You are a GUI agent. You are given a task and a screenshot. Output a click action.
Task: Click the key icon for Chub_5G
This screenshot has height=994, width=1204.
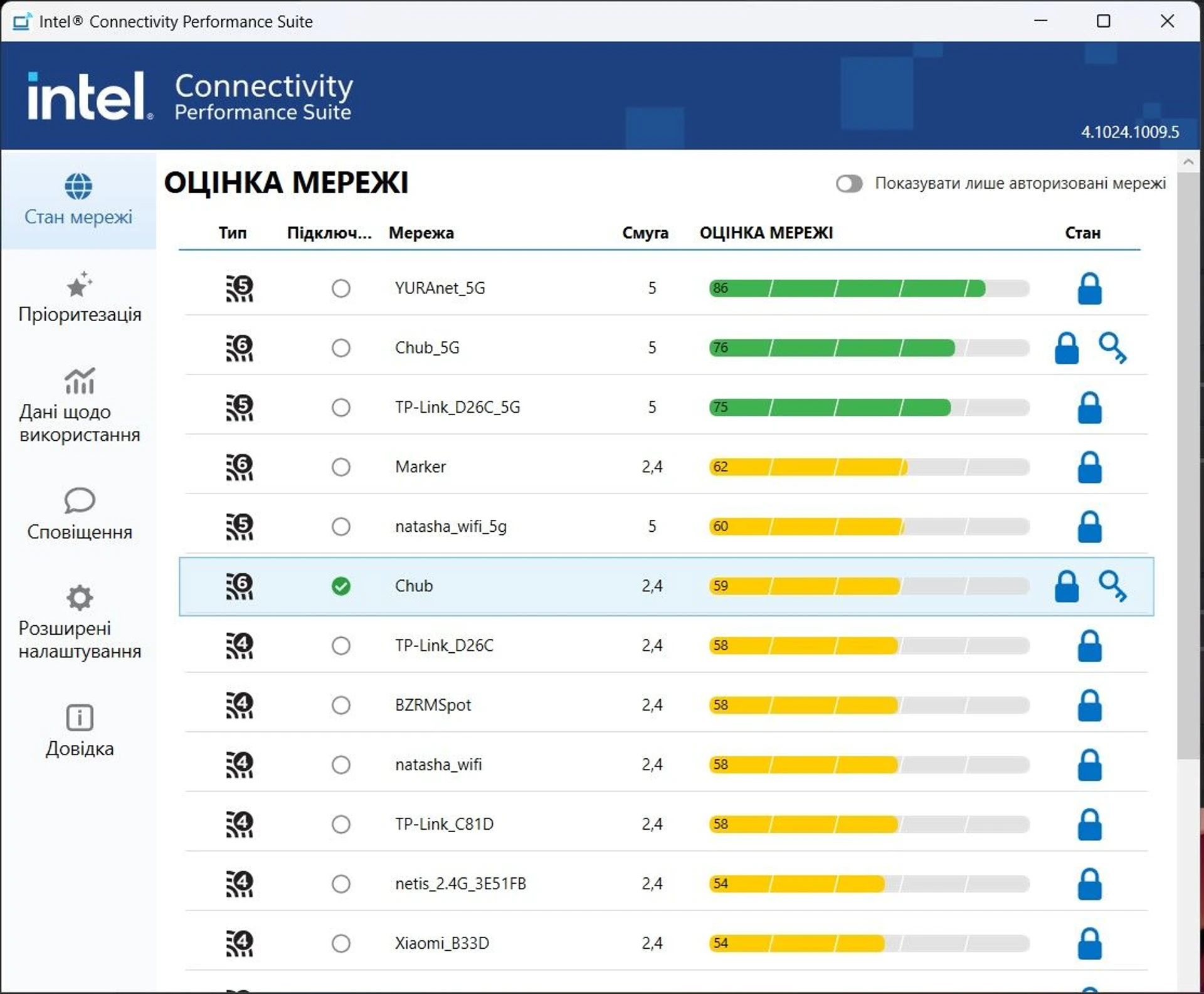1113,348
